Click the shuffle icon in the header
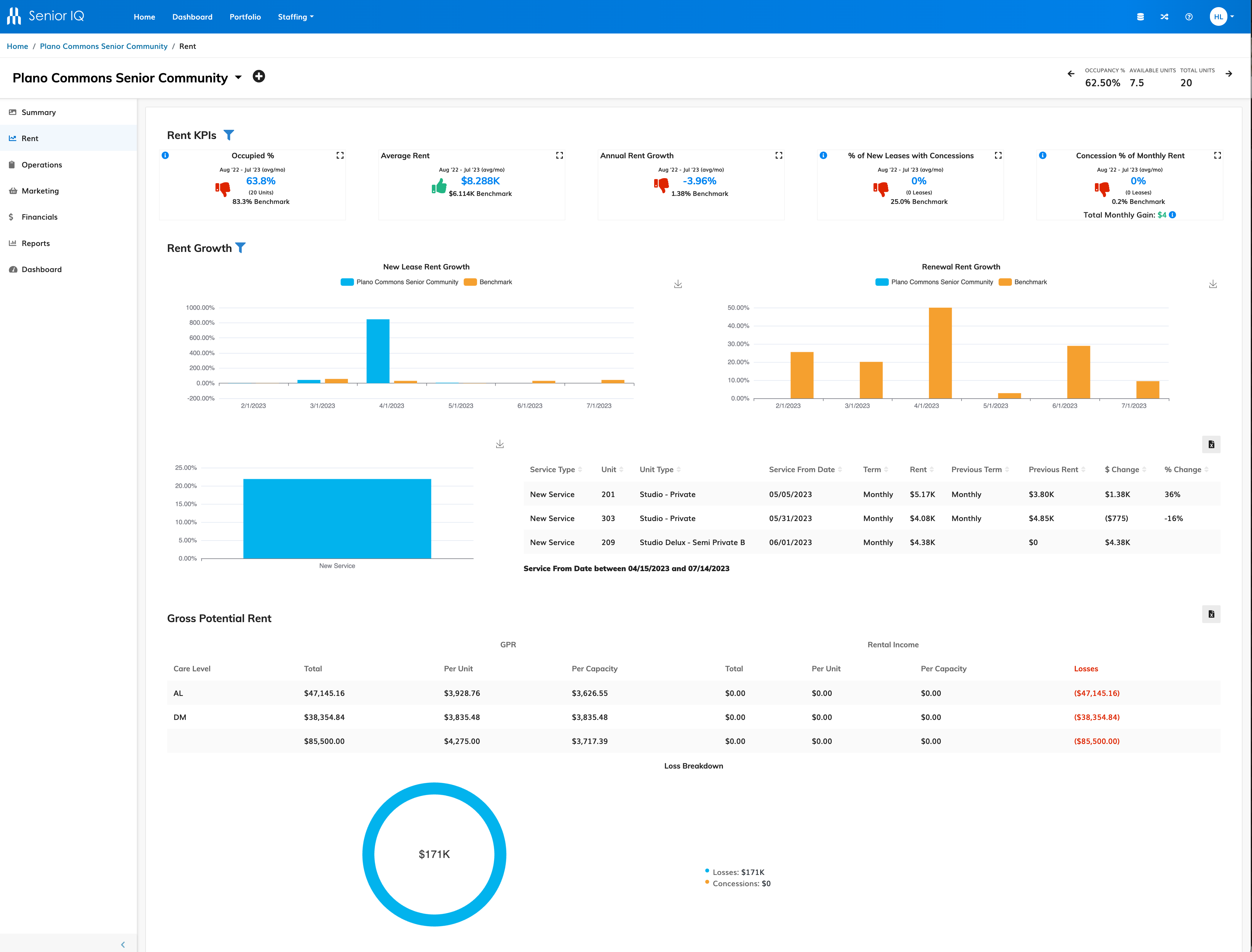Screen dimensions: 1252x952 tap(1165, 16)
